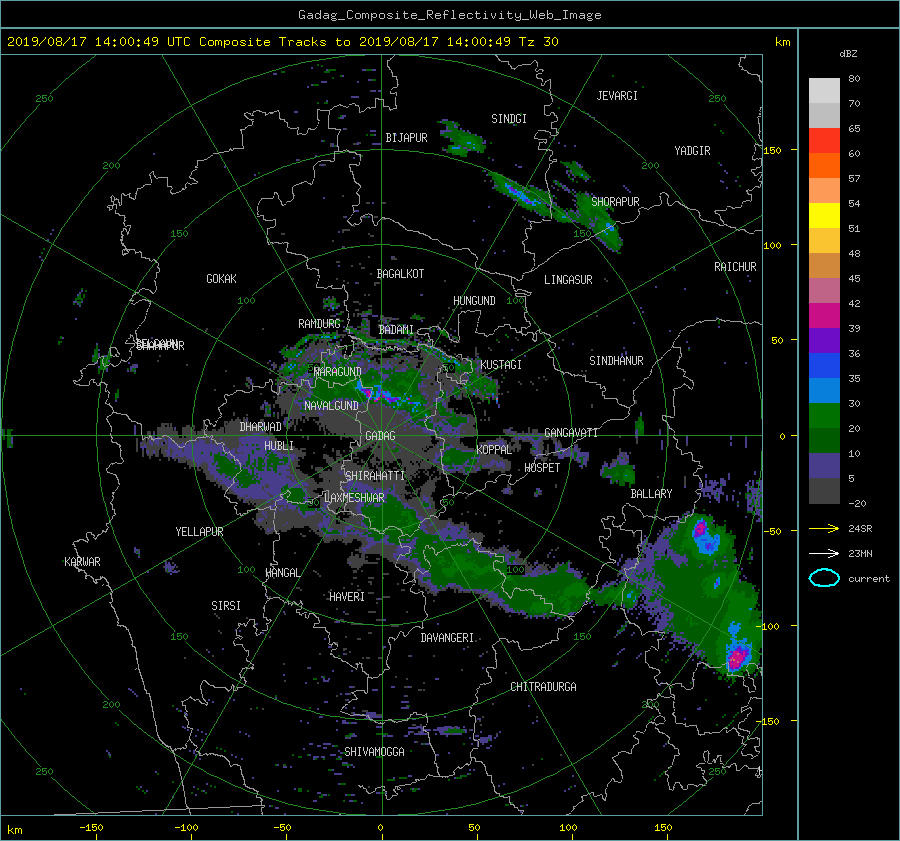Click the SHIRAHATTI city label
Viewport: 900px width, 841px height.
375,476
